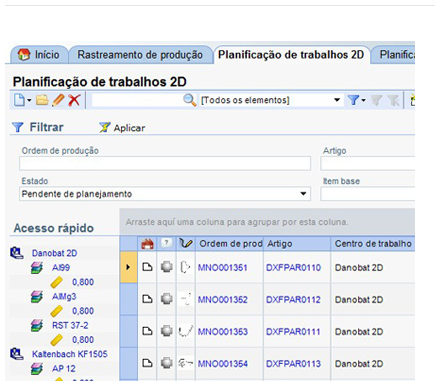Click the ruler icon under RST 37-2
The image size is (435, 382).
click(57, 340)
